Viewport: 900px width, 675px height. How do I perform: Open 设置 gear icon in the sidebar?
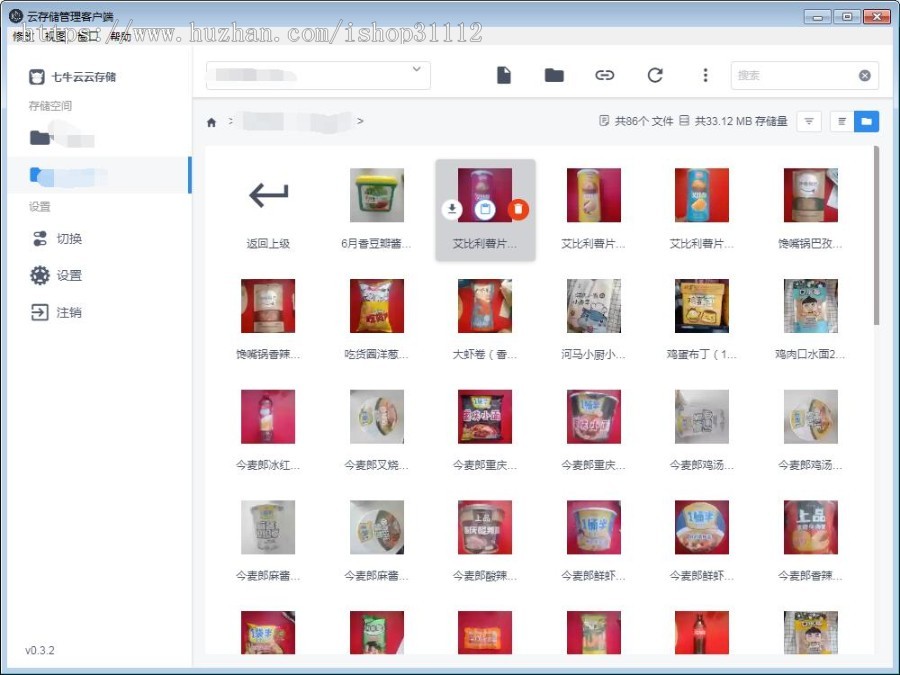coord(40,276)
